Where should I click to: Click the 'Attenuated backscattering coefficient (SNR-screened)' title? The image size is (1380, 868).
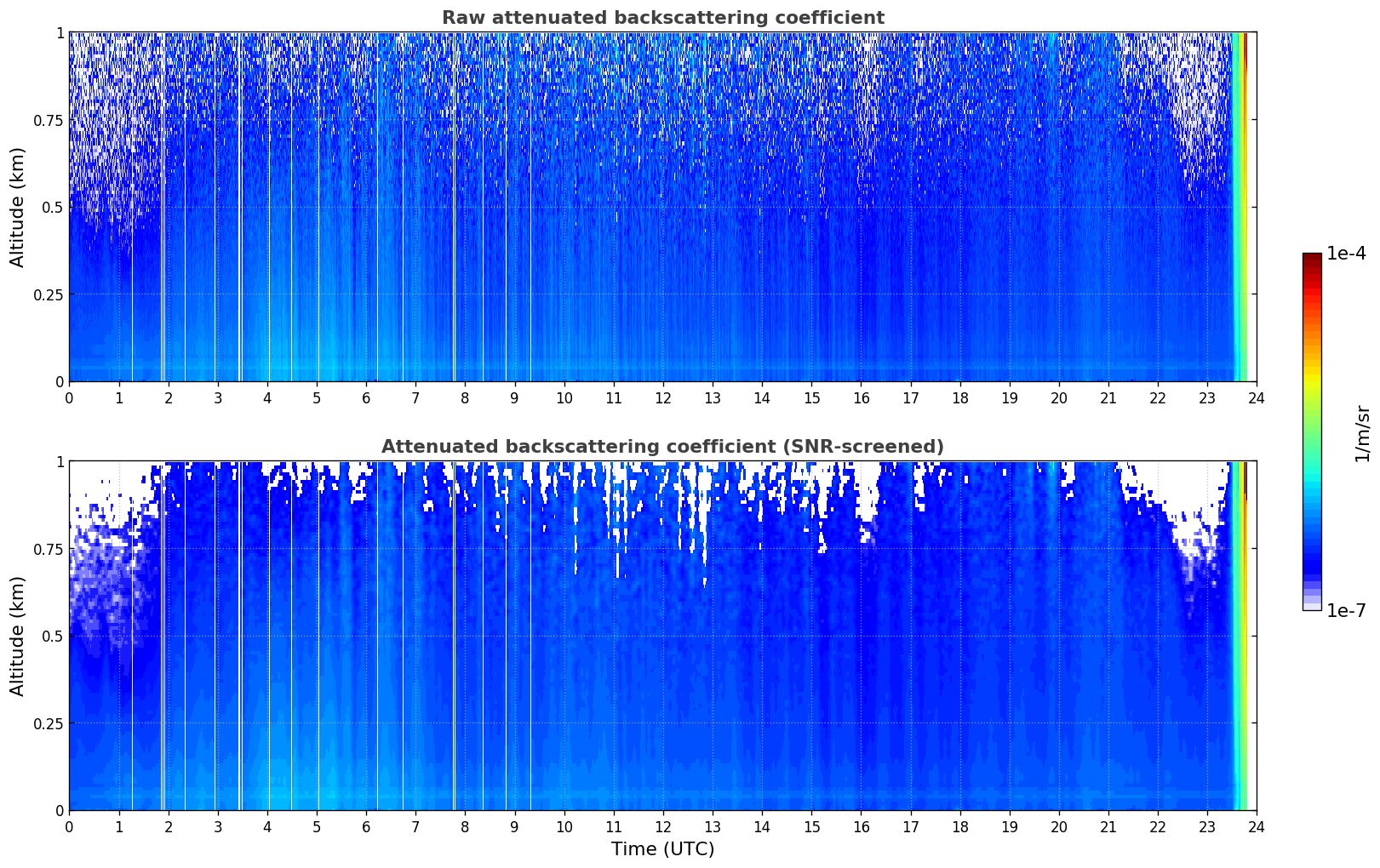662,447
